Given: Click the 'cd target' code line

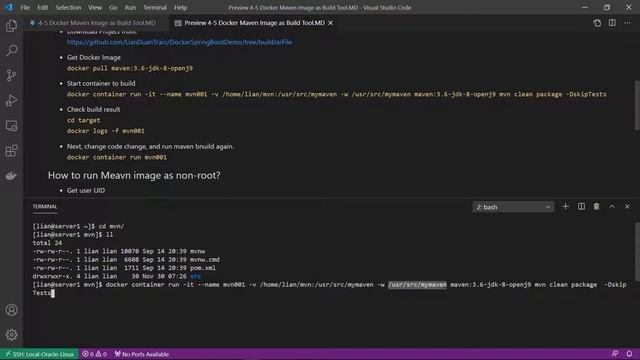Looking at the screenshot, I should pyautogui.click(x=83, y=120).
